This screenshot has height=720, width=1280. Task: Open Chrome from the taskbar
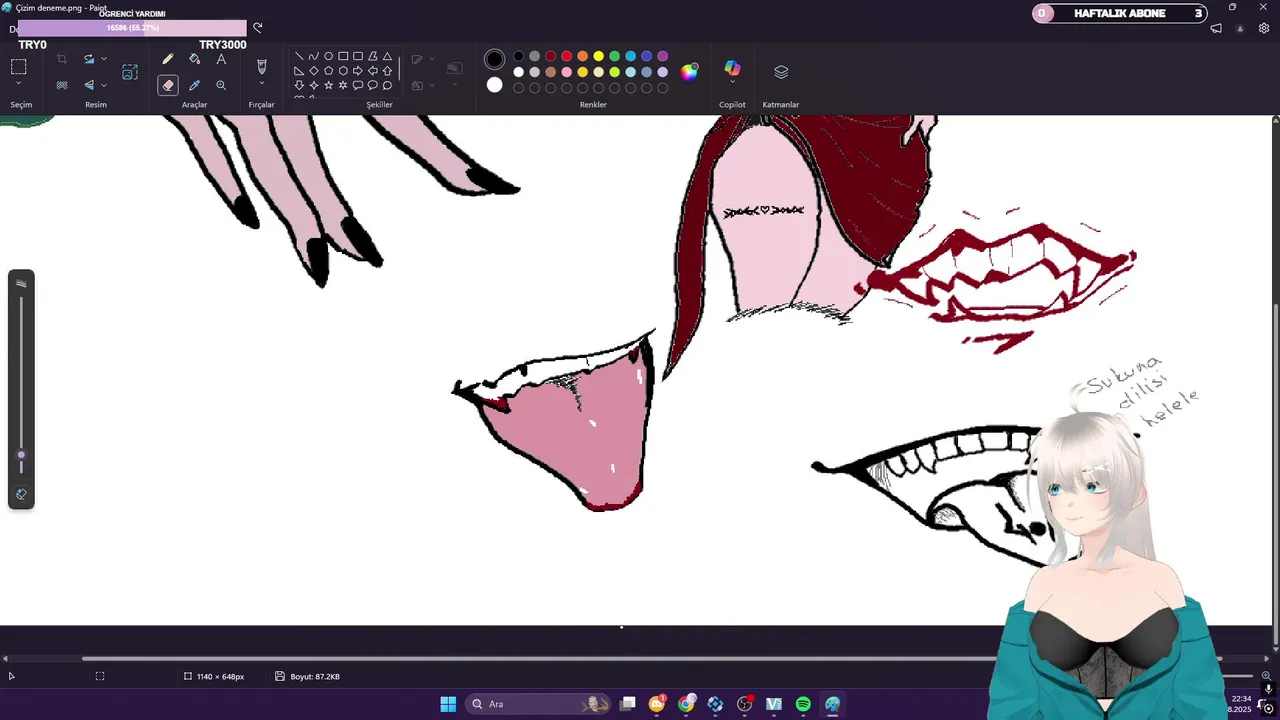(686, 704)
